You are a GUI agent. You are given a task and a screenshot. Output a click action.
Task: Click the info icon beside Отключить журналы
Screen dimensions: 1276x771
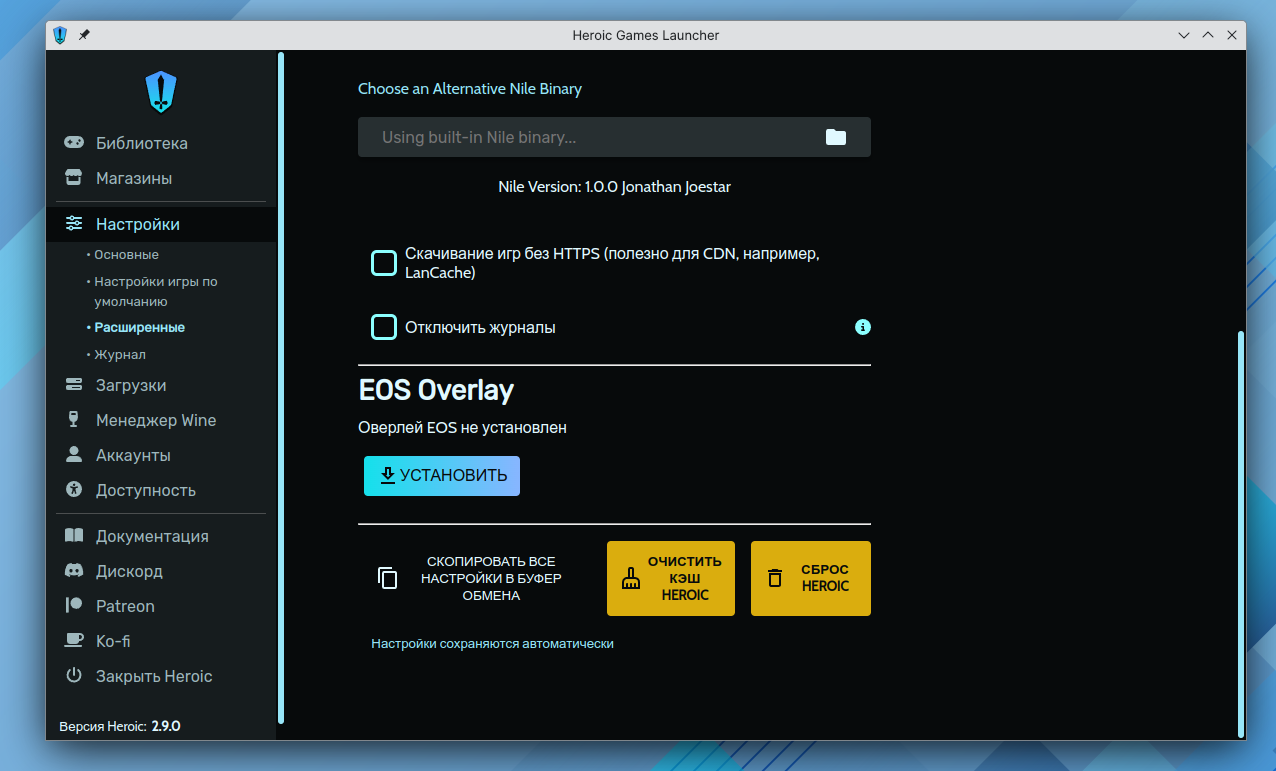pos(863,327)
